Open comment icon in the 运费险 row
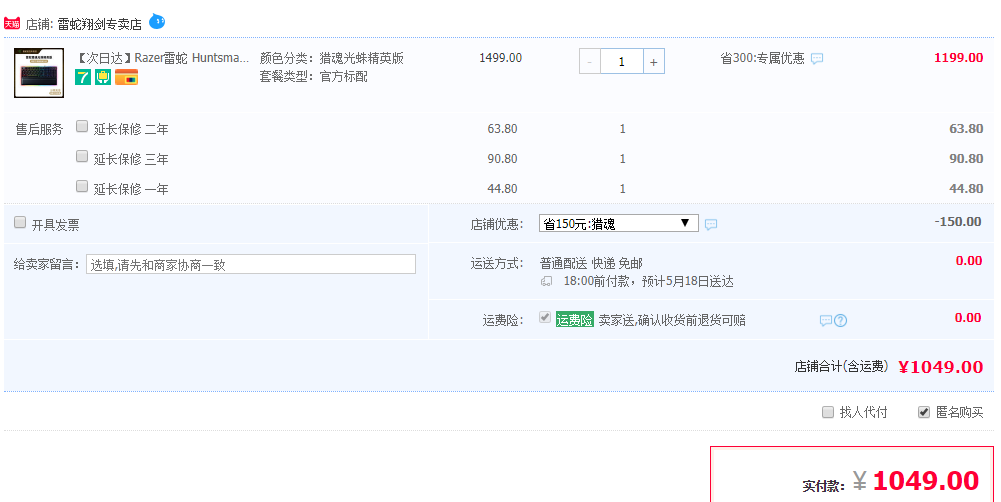 (825, 320)
